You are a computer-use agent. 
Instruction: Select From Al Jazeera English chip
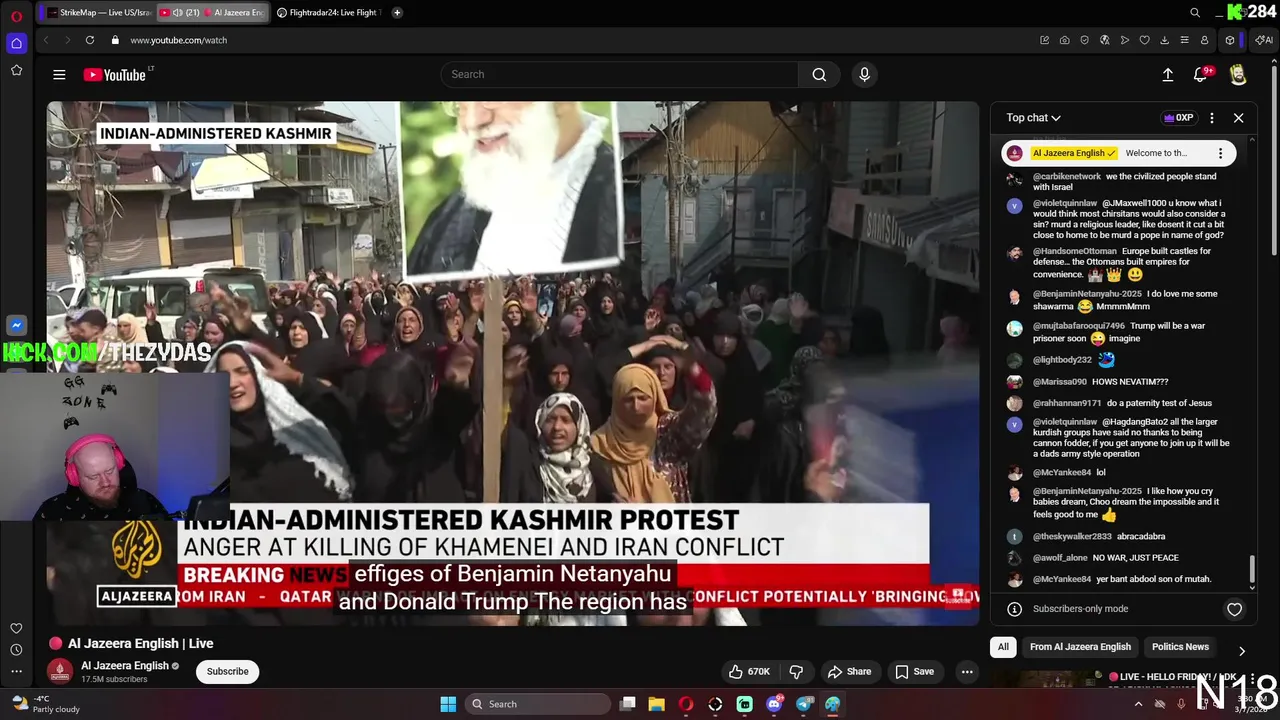click(x=1080, y=647)
